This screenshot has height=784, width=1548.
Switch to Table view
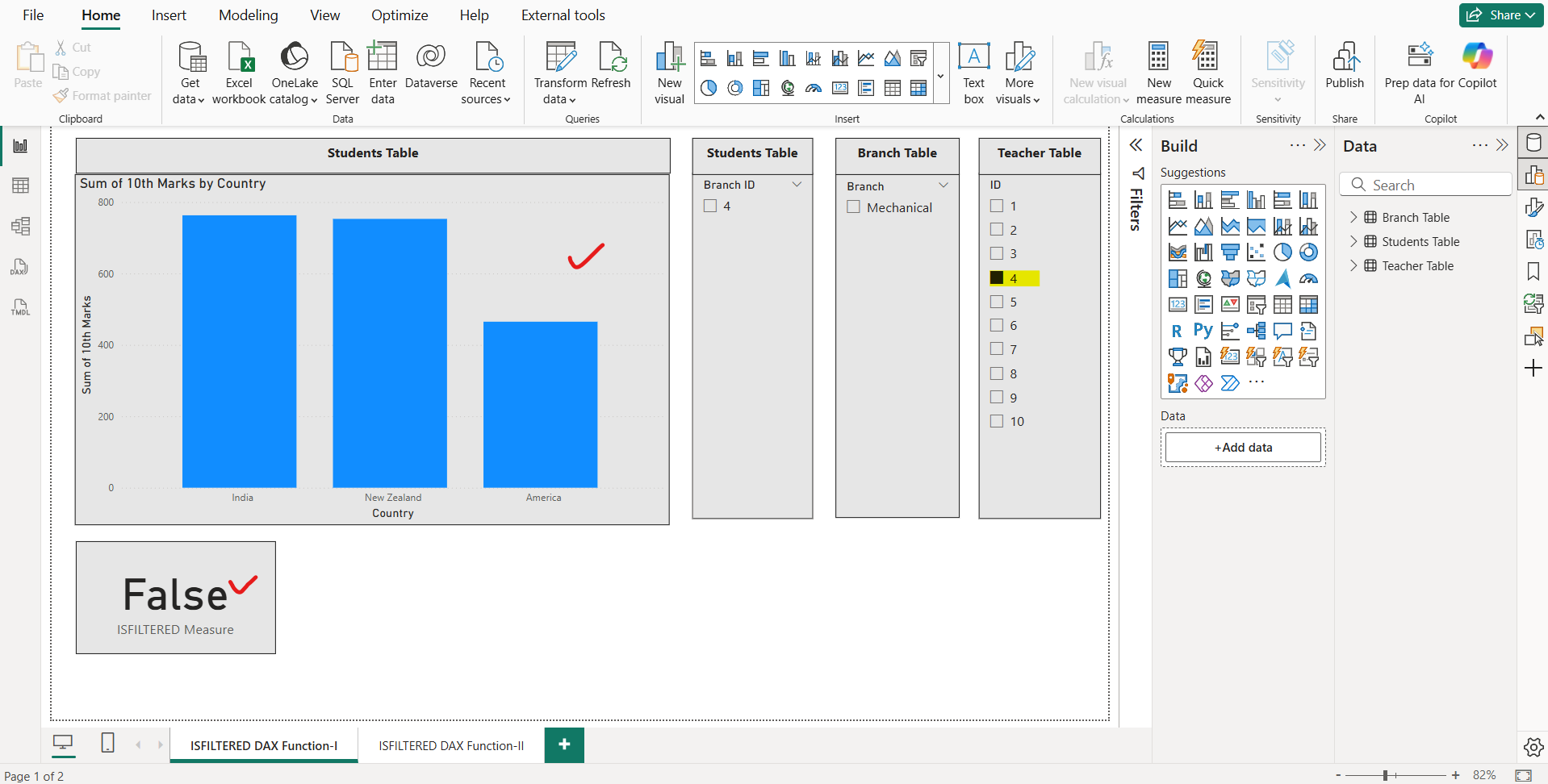21,186
